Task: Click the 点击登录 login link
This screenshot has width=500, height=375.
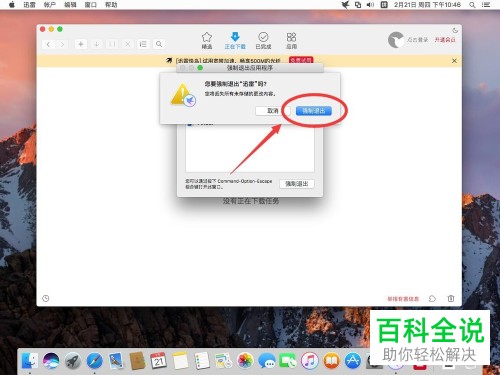Action: point(417,40)
